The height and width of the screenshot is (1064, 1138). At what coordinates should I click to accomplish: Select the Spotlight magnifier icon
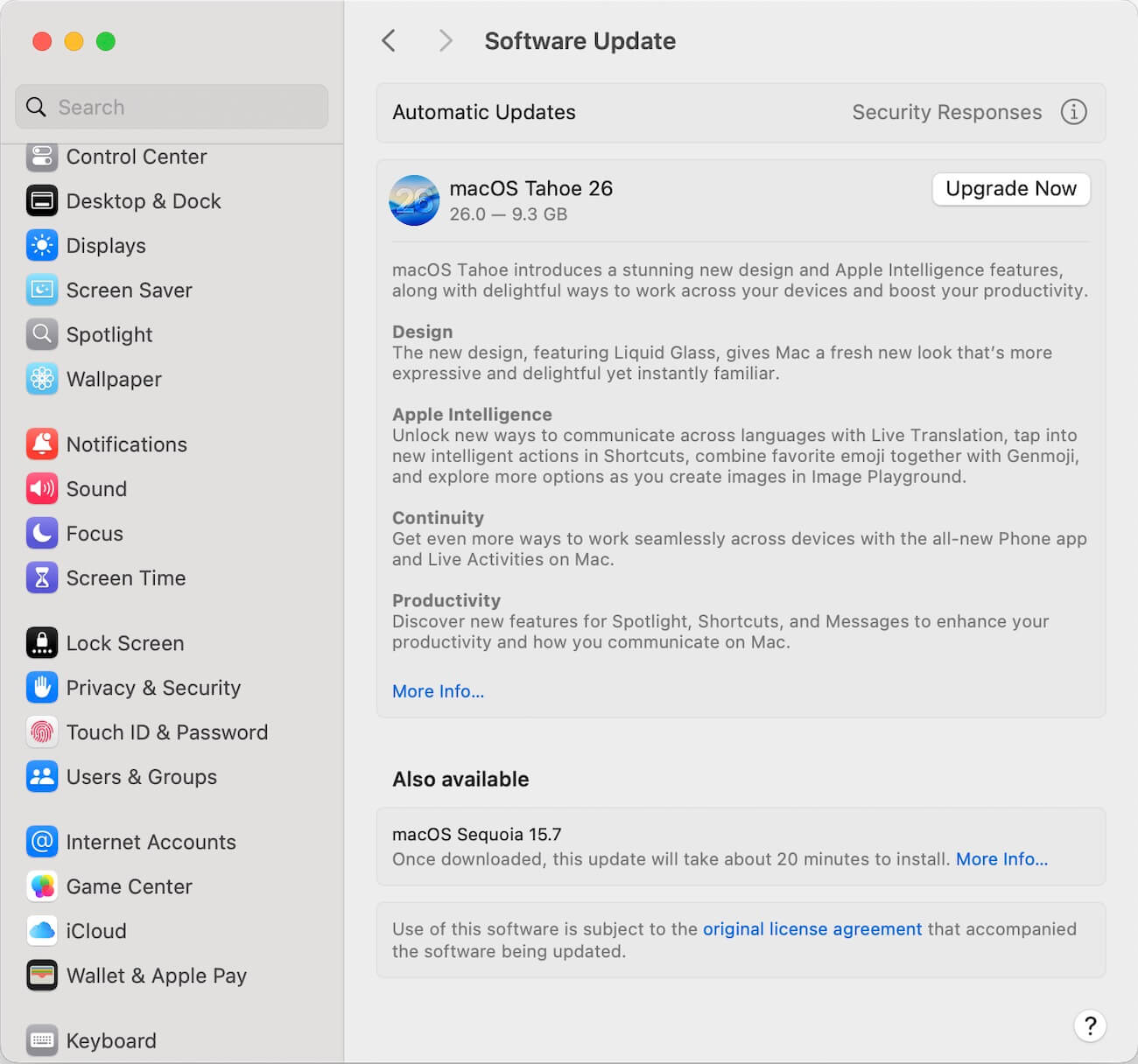coord(41,334)
